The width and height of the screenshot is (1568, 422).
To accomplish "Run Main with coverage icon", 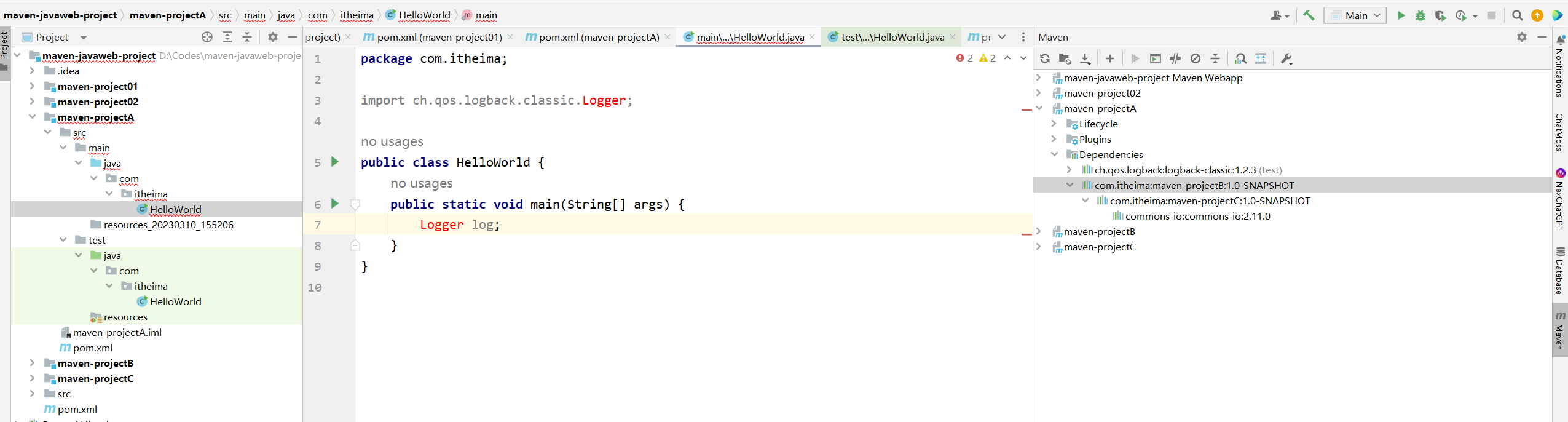I will coord(1440,15).
